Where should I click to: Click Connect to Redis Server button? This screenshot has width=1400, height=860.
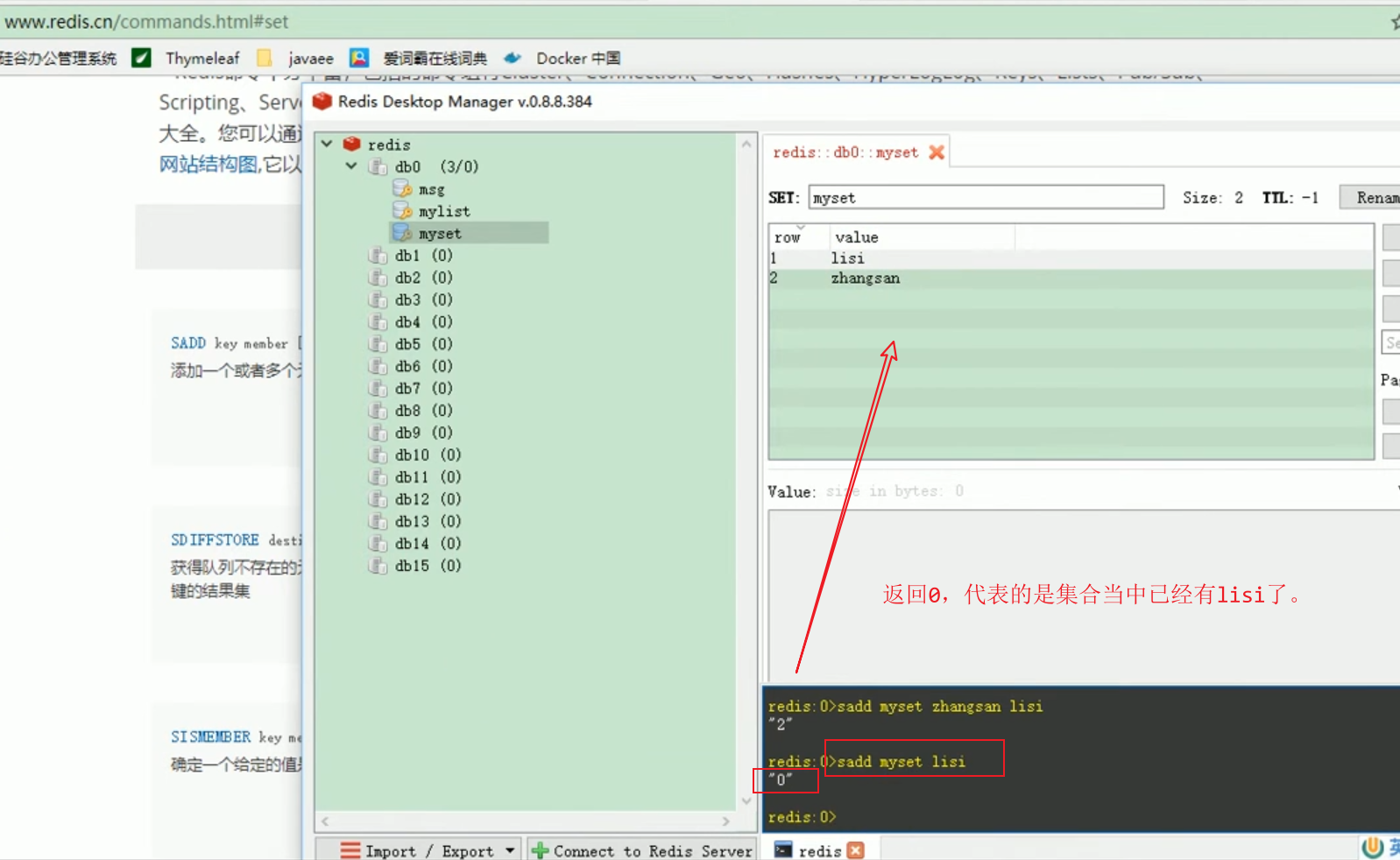pyautogui.click(x=641, y=850)
